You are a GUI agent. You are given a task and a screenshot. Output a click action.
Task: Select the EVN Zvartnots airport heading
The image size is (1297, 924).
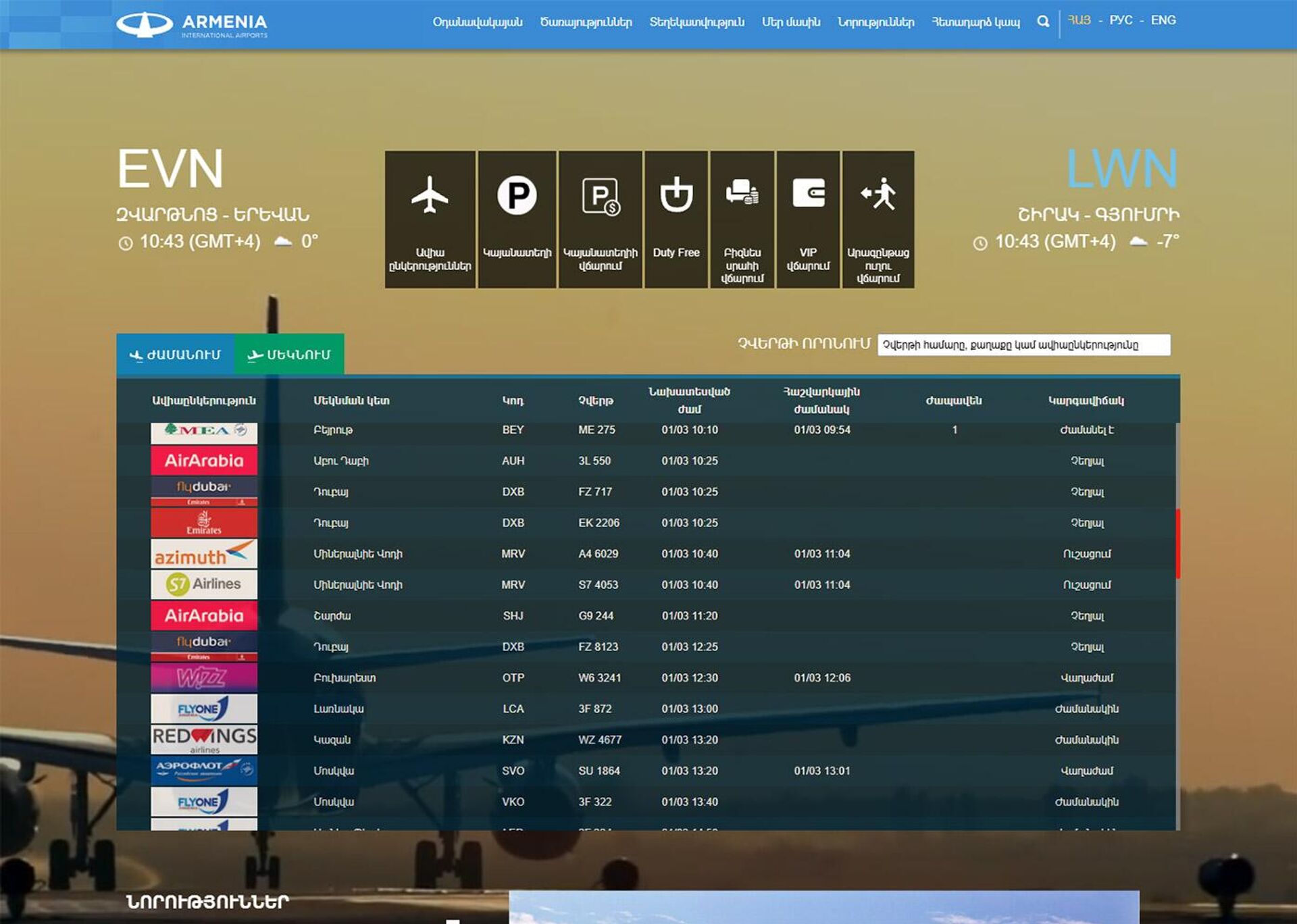[x=170, y=169]
